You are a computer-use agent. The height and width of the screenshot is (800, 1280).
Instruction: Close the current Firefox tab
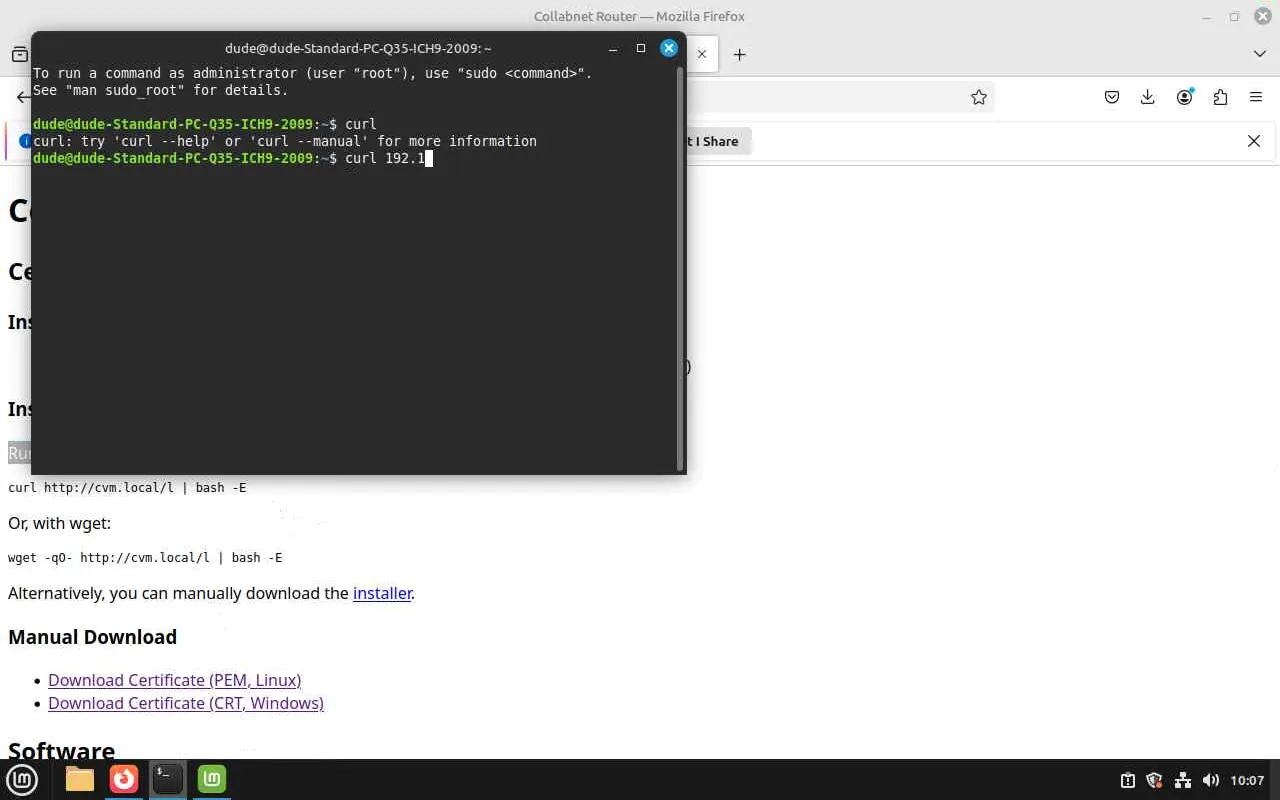(x=702, y=54)
